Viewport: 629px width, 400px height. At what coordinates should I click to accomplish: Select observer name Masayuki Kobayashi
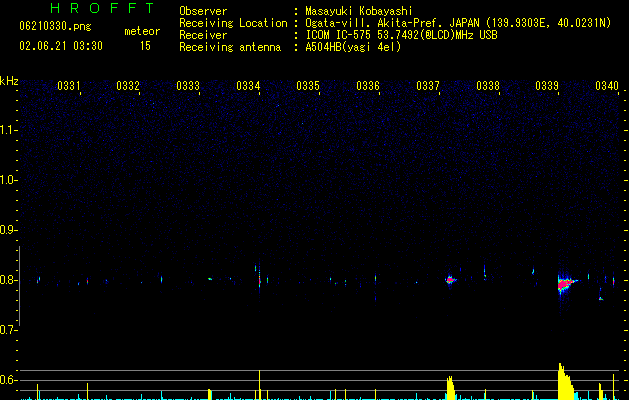point(359,11)
